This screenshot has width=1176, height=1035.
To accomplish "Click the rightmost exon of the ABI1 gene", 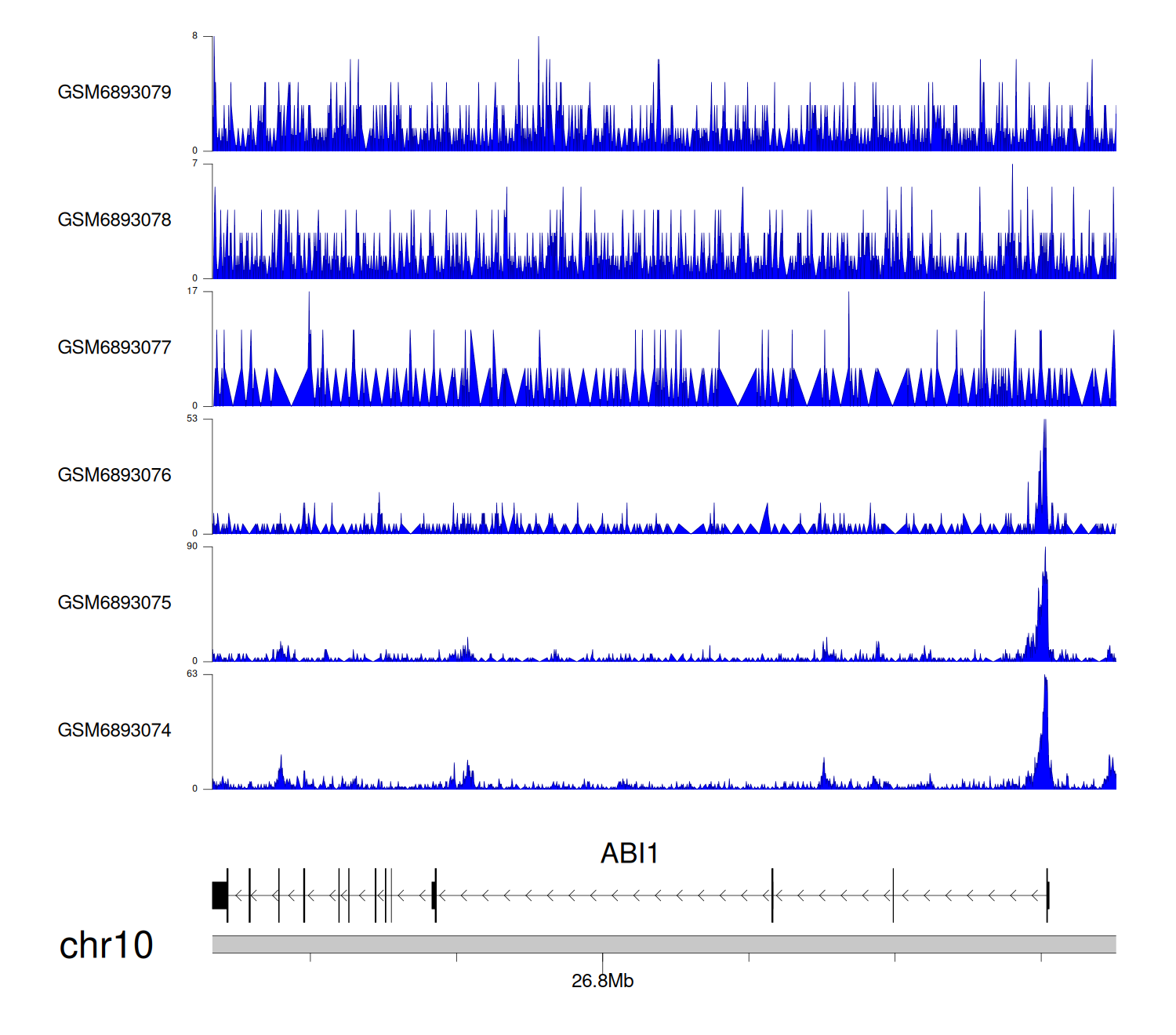I will (x=1047, y=895).
